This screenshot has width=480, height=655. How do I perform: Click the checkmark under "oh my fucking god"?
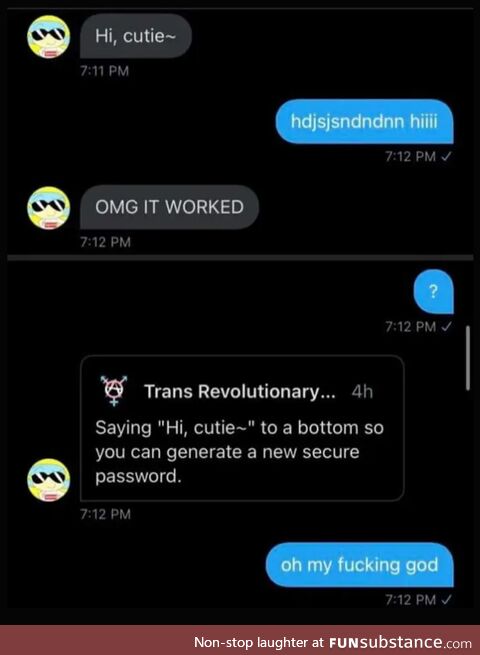446,600
